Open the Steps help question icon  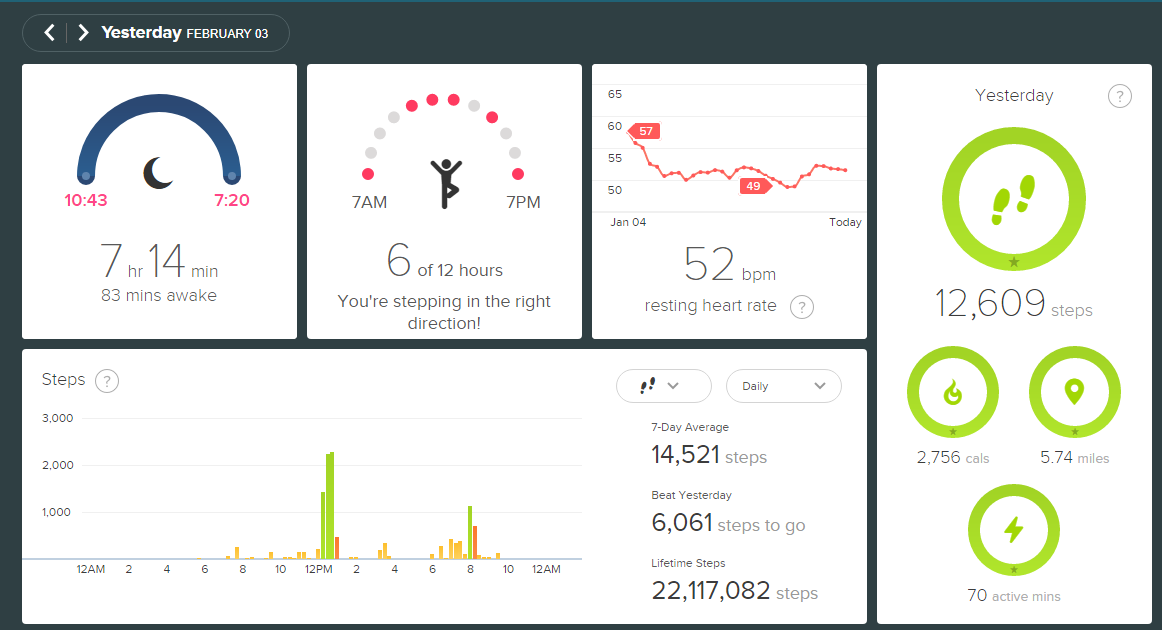pos(107,381)
